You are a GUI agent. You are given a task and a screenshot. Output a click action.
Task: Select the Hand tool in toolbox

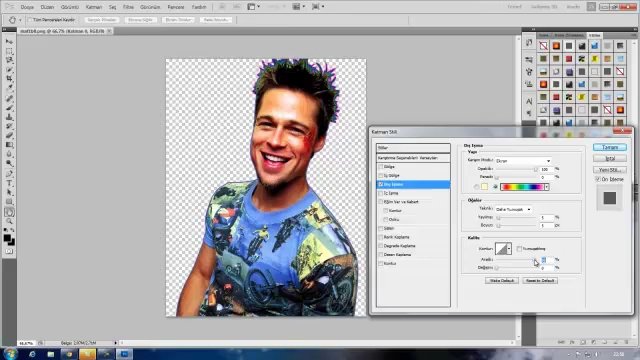tap(9, 212)
